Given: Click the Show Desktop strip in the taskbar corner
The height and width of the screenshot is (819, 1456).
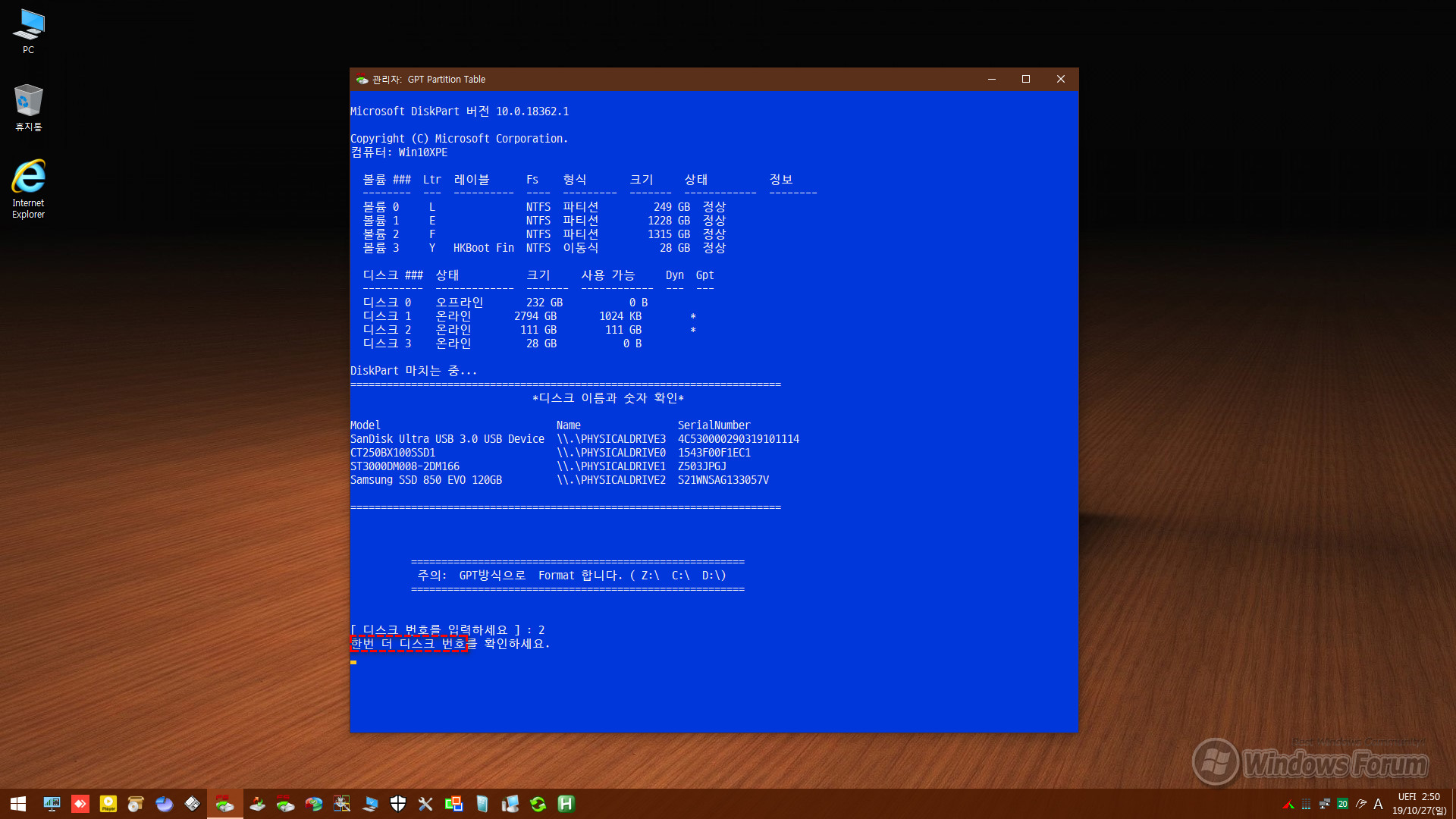Looking at the screenshot, I should click(1453, 804).
